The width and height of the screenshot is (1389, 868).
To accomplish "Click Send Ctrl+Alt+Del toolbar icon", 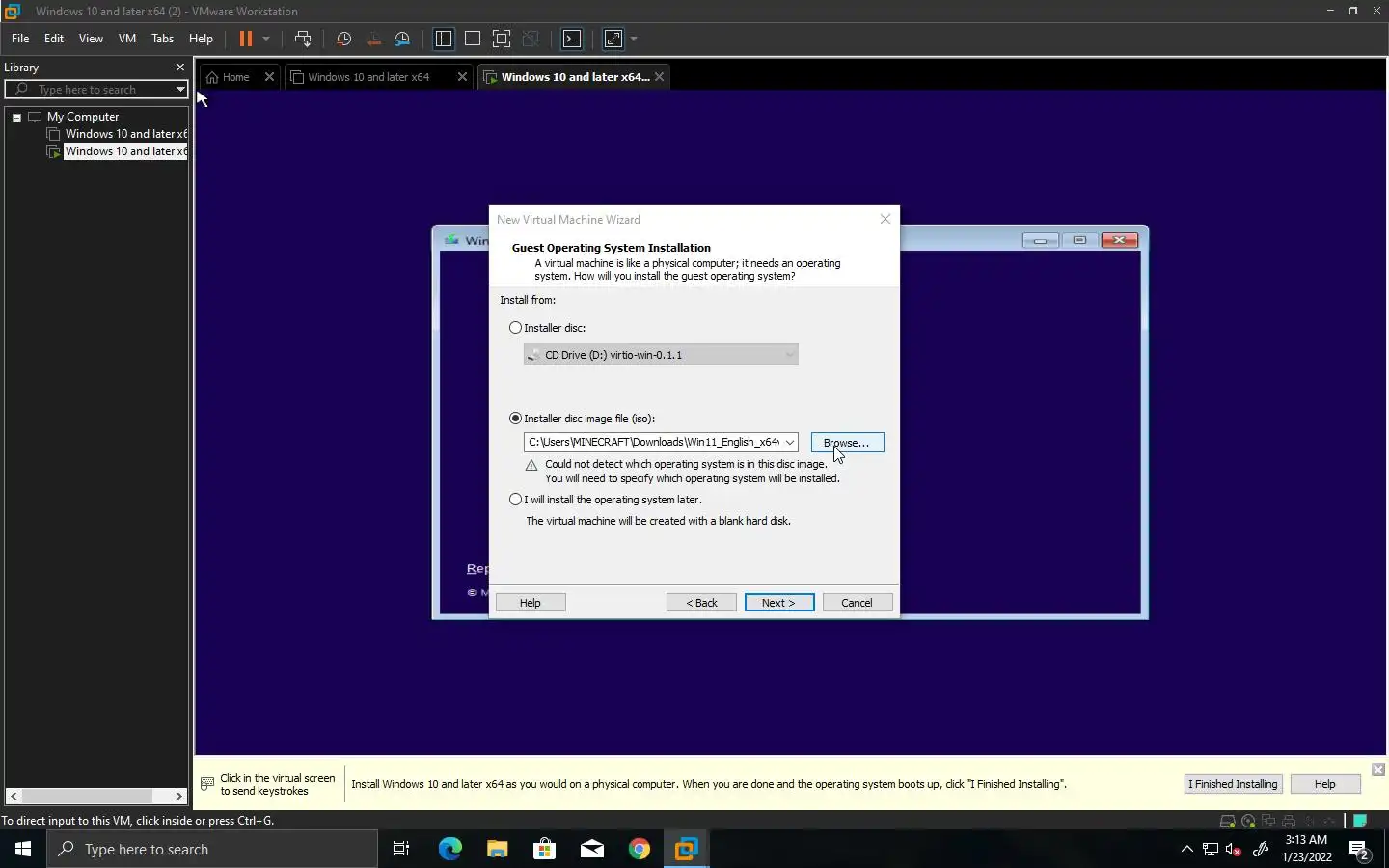I will 303,39.
